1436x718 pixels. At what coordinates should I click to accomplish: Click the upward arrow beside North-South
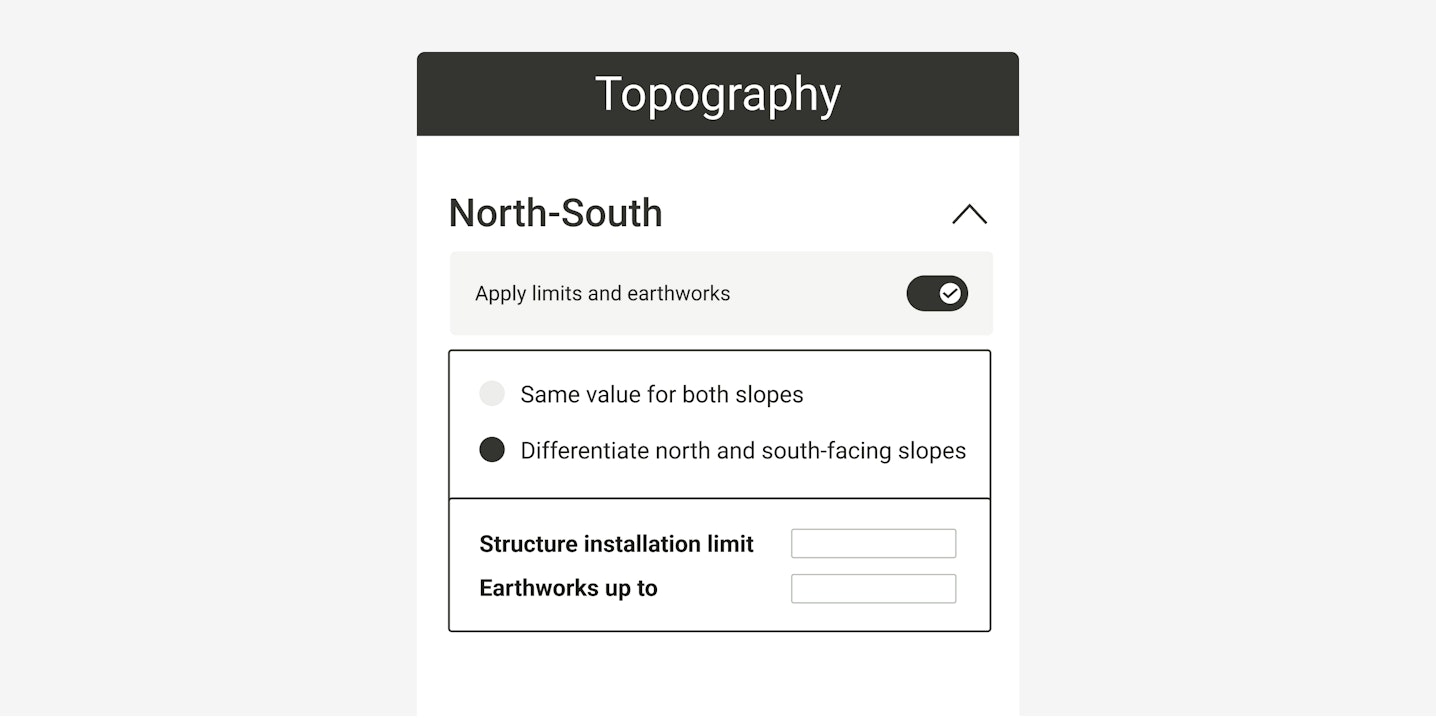(x=969, y=214)
